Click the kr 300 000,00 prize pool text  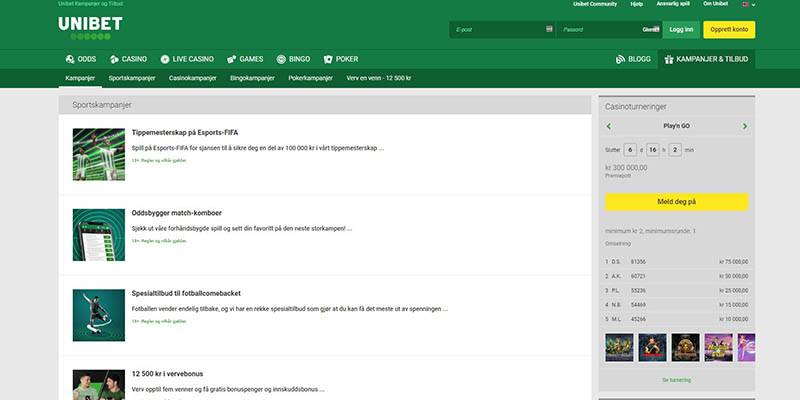(x=626, y=167)
